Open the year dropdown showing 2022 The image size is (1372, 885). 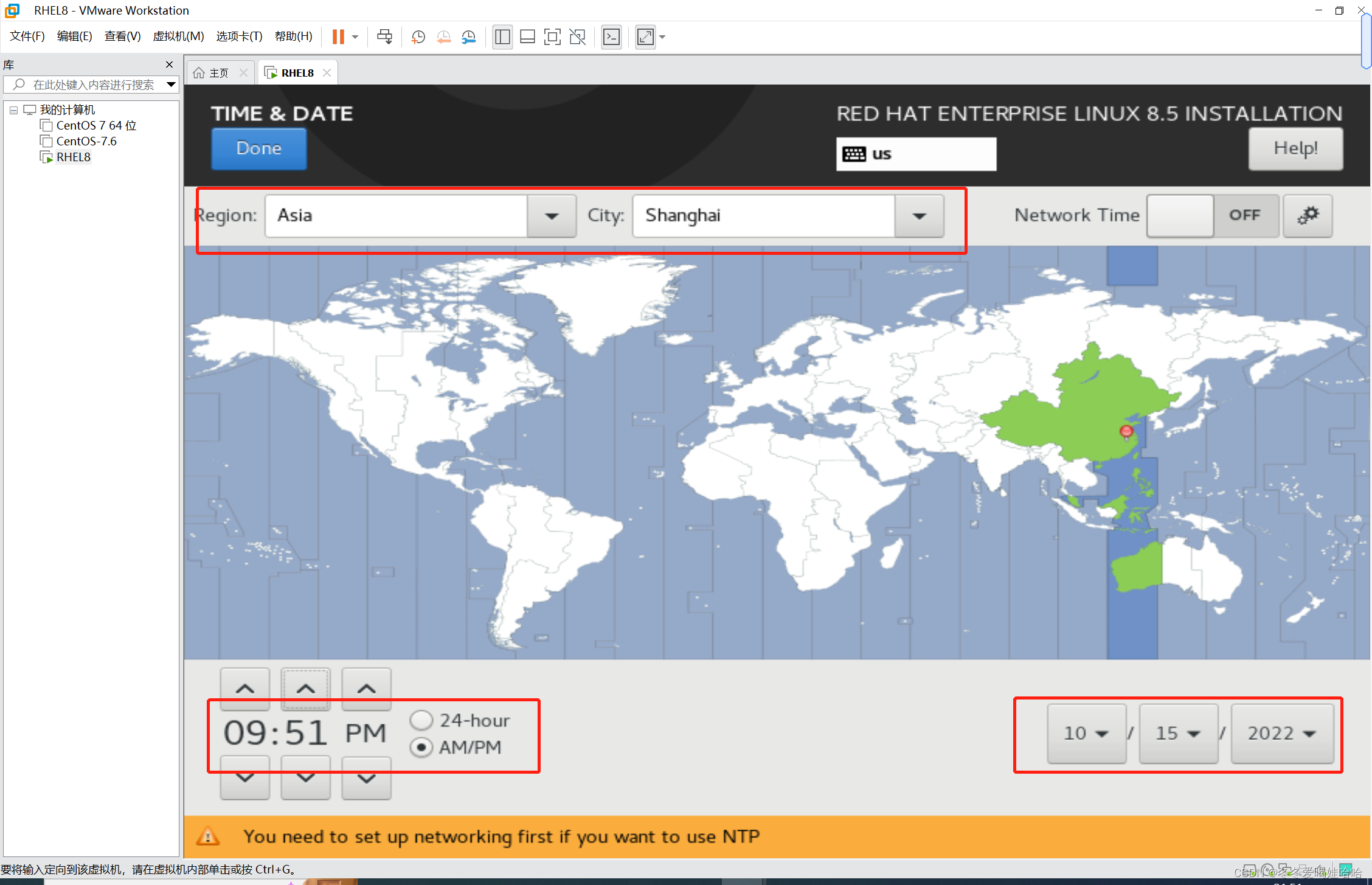pyautogui.click(x=1282, y=734)
